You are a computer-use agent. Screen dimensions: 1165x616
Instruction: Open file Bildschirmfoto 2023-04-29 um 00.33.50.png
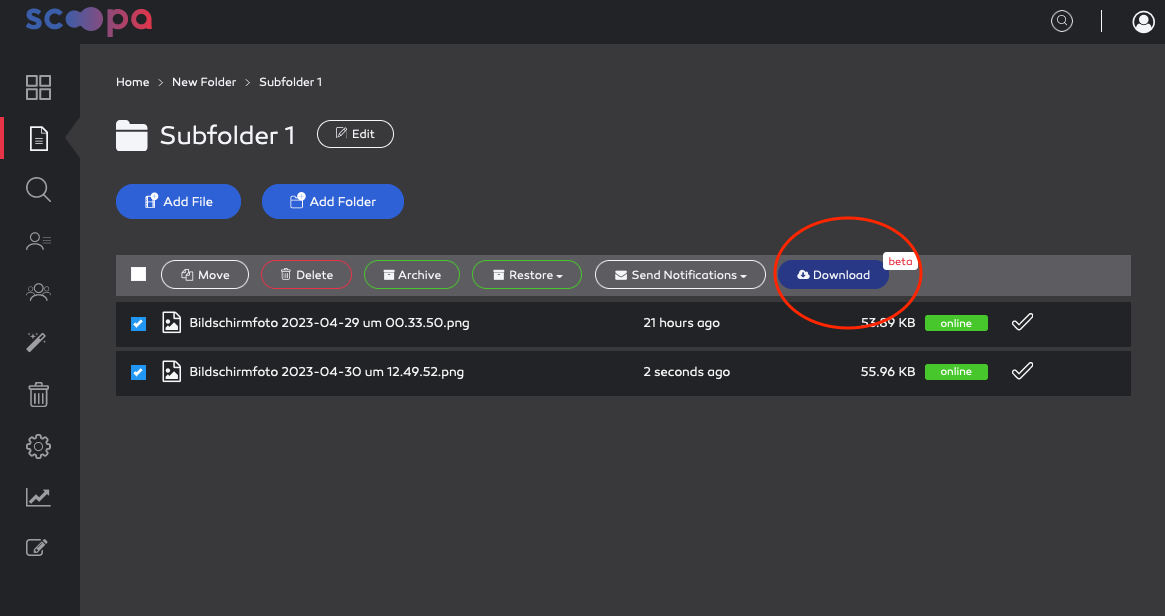[x=329, y=322]
